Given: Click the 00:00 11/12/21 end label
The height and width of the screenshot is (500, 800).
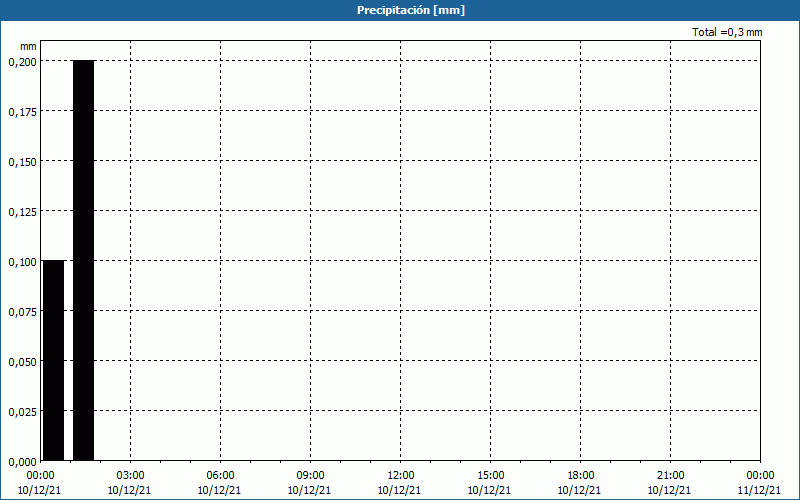Looking at the screenshot, I should coord(759,482).
